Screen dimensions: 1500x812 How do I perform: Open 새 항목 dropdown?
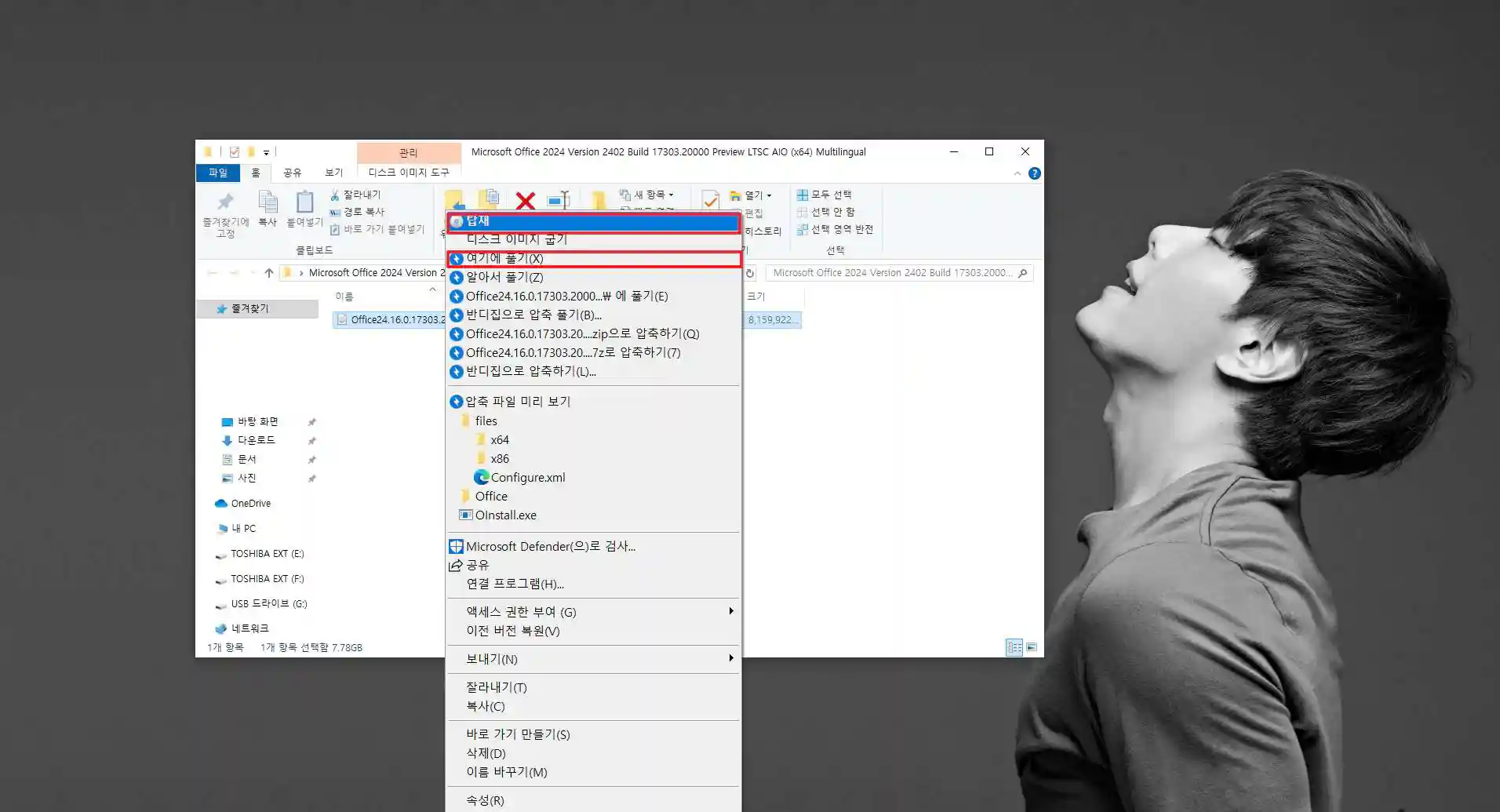(647, 195)
